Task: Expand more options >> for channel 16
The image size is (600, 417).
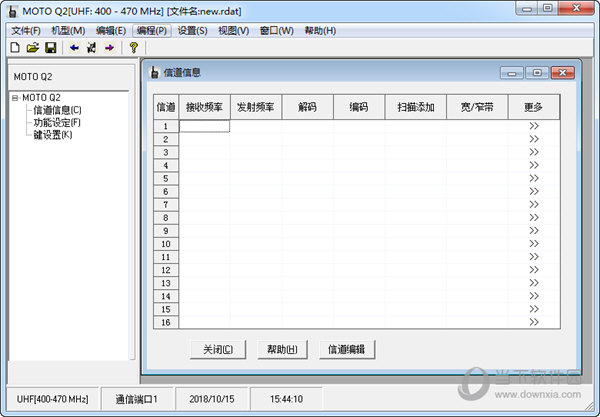Action: pyautogui.click(x=534, y=322)
